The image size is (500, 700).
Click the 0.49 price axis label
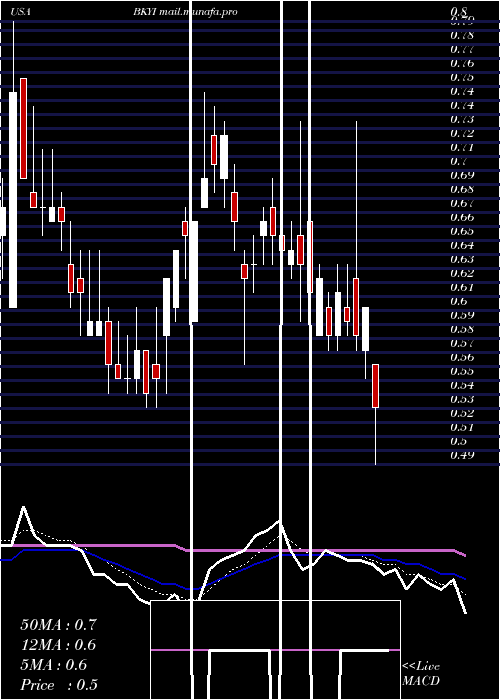(x=462, y=455)
